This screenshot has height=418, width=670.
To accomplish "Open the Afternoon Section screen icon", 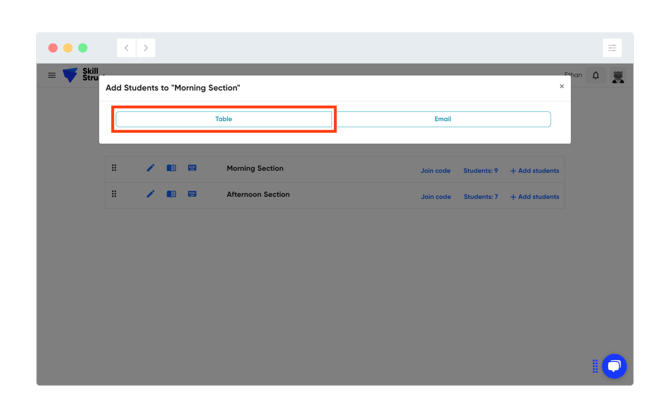I will pos(192,194).
